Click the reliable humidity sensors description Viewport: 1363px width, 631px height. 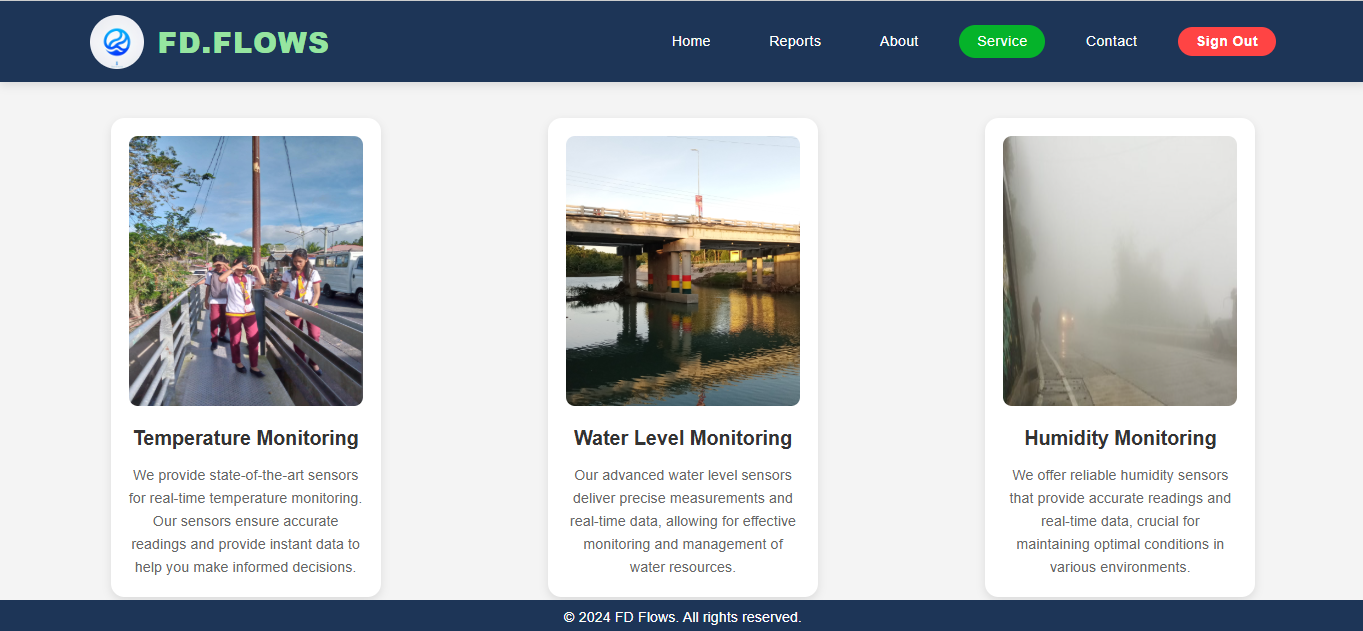[x=1120, y=521]
